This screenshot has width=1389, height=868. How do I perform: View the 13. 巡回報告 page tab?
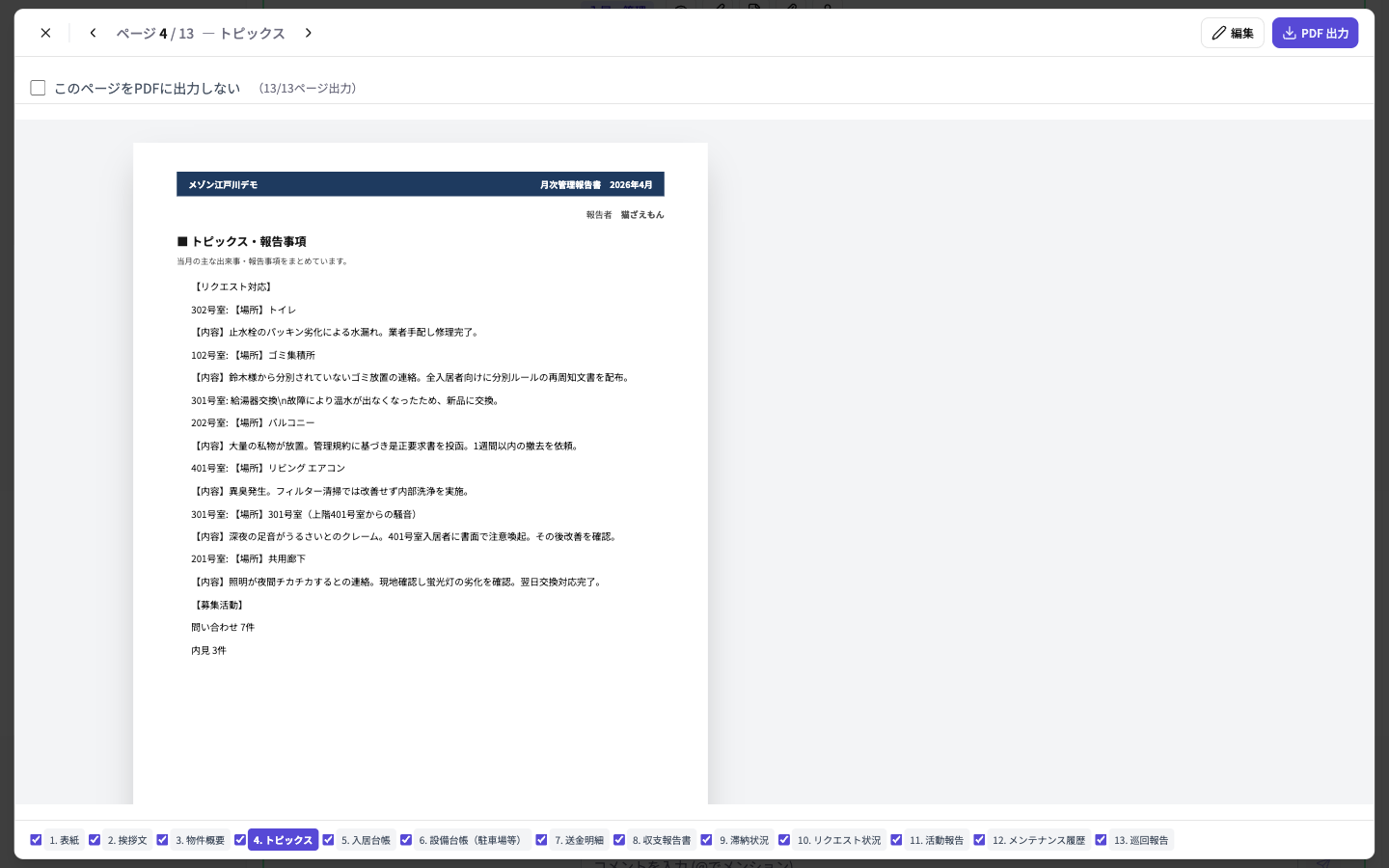(x=1141, y=840)
